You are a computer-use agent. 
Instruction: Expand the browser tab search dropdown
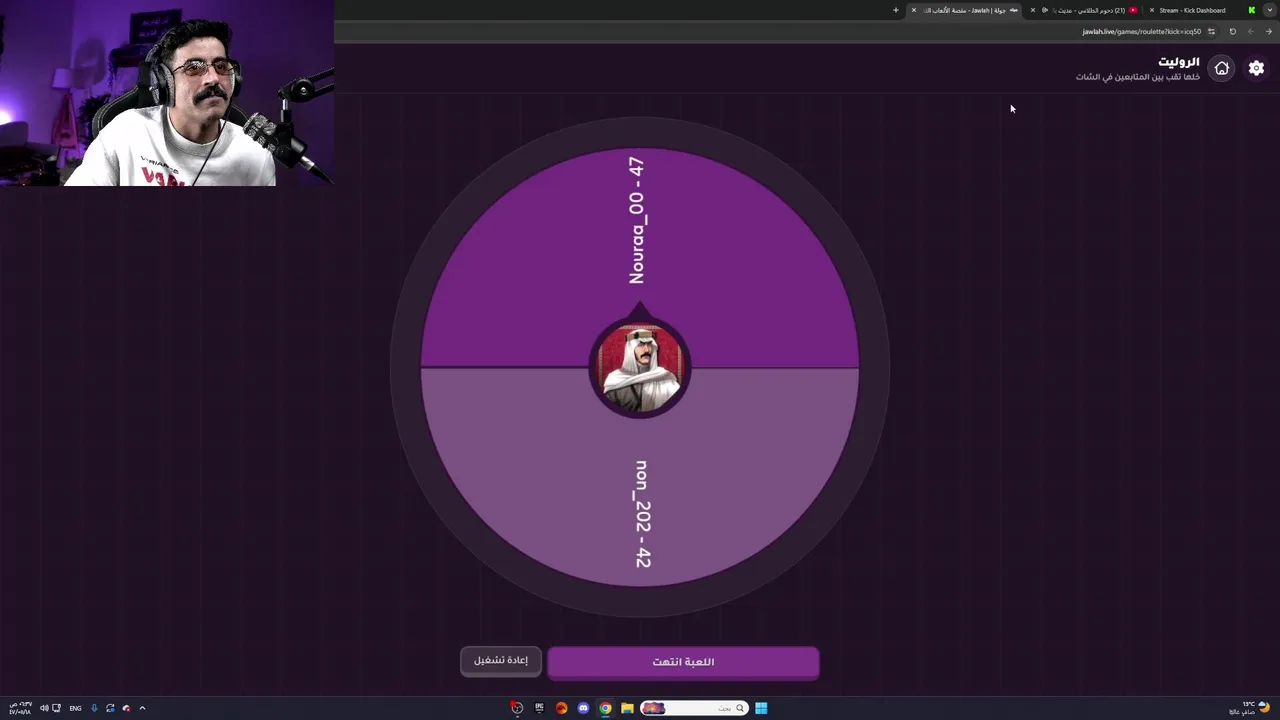1270,10
